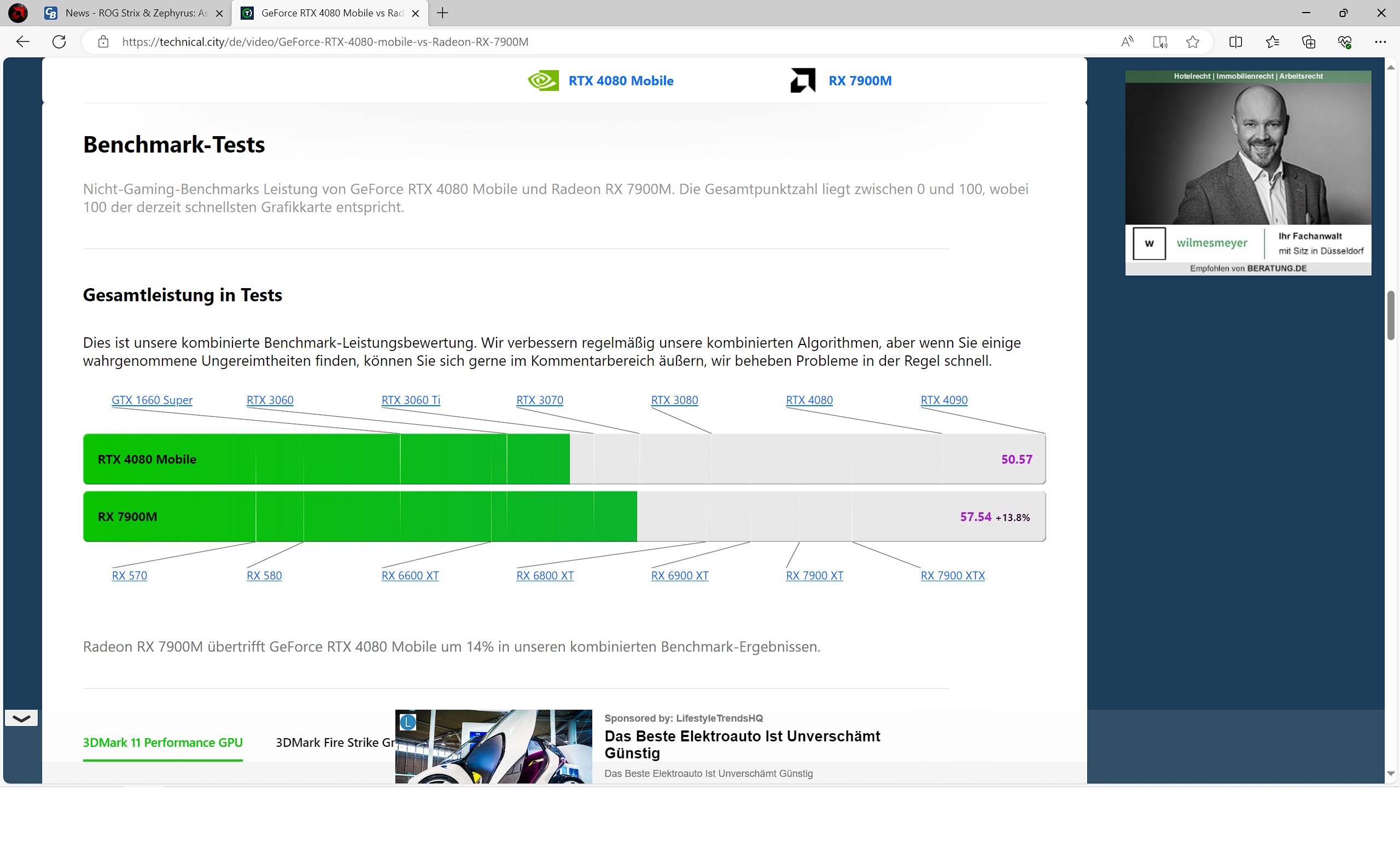This screenshot has height=842, width=1400.
Task: Click the immersive reader translate icon
Action: [1159, 42]
